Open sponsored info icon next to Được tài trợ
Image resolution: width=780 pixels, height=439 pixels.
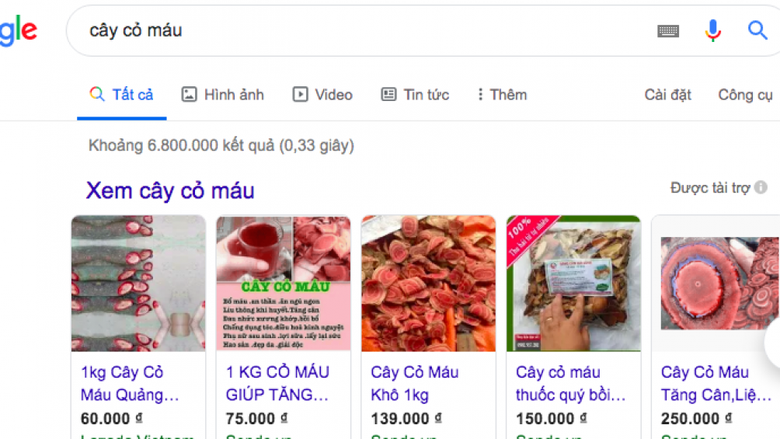tap(761, 187)
